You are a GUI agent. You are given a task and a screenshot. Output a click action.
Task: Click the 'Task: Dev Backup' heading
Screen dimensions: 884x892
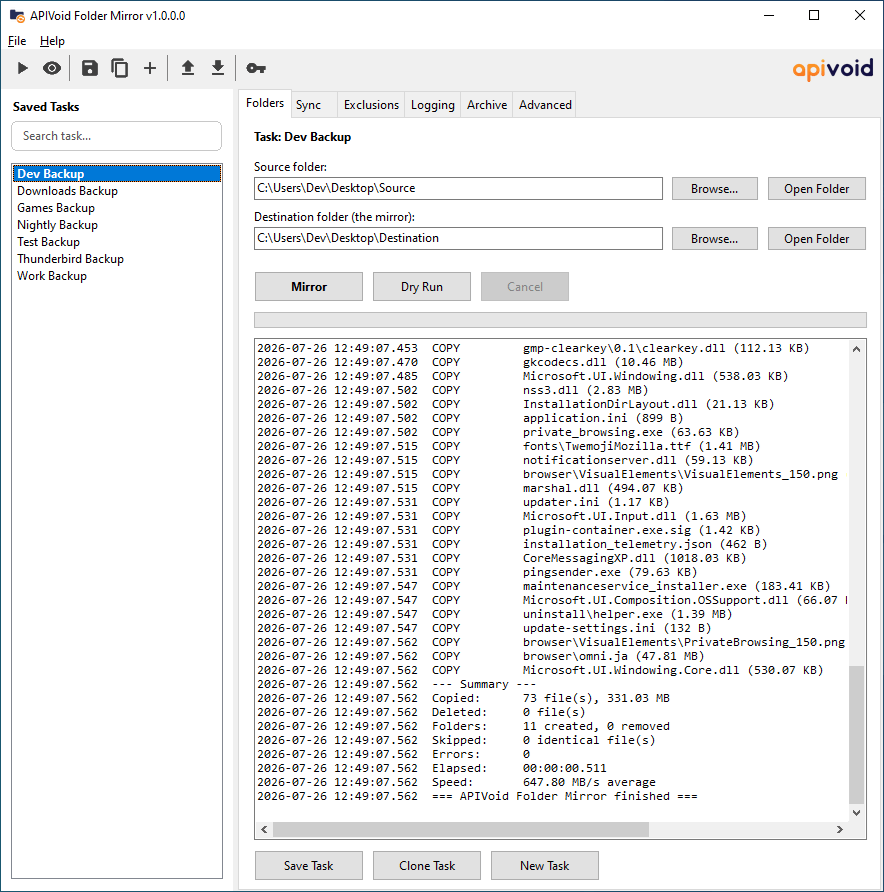pyautogui.click(x=302, y=137)
